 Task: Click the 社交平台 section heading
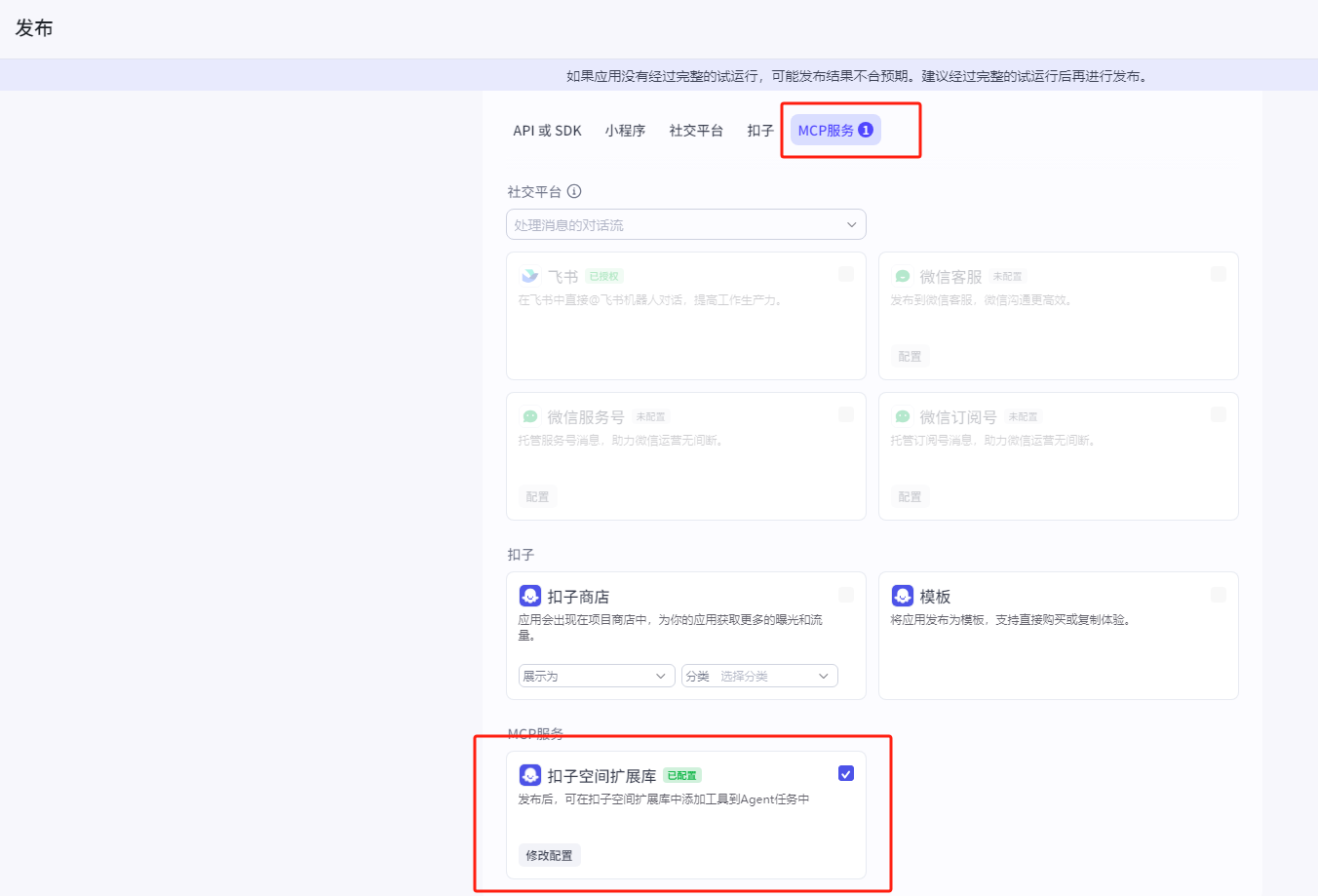coord(534,192)
